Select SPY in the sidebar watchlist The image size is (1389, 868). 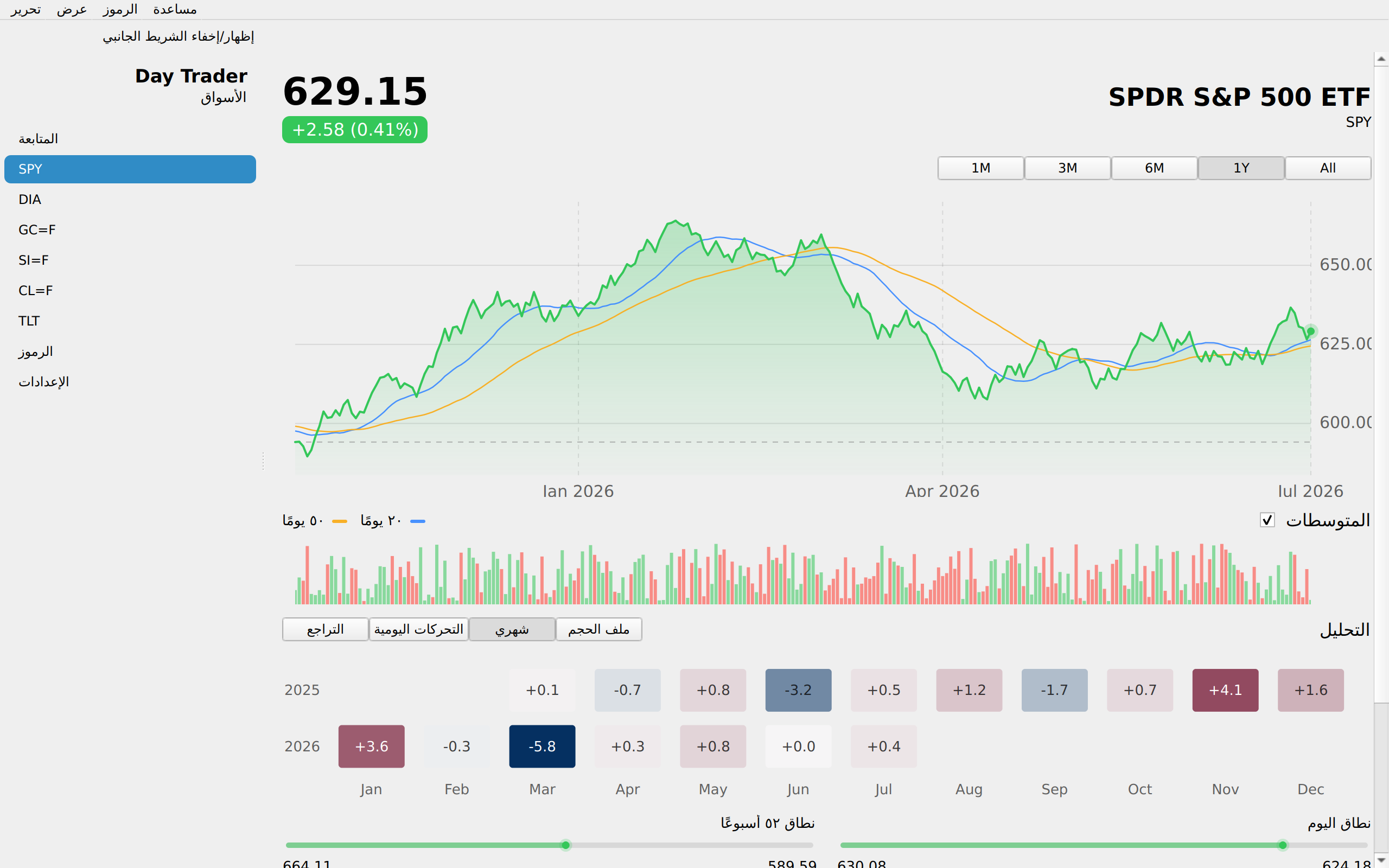click(130, 169)
